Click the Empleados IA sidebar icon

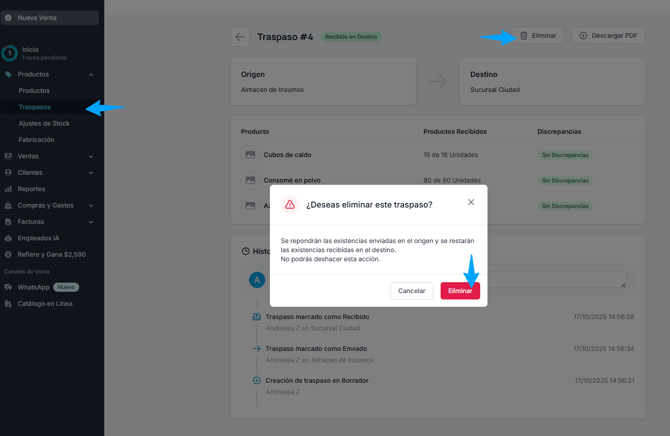(x=8, y=238)
